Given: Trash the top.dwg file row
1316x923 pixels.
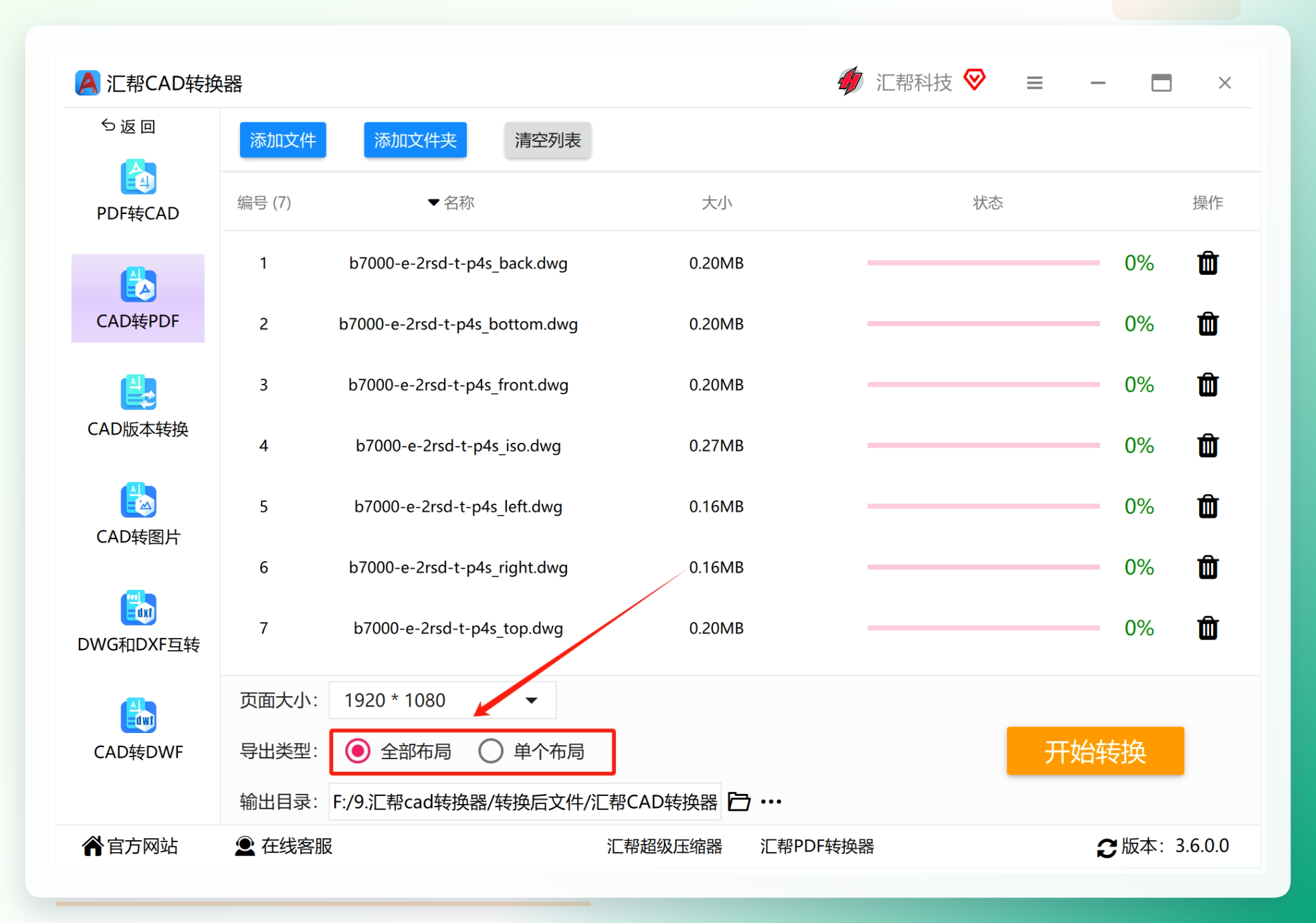Looking at the screenshot, I should pyautogui.click(x=1208, y=628).
